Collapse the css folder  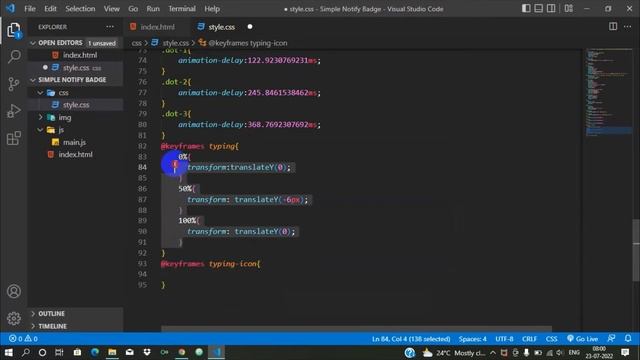point(75,93)
